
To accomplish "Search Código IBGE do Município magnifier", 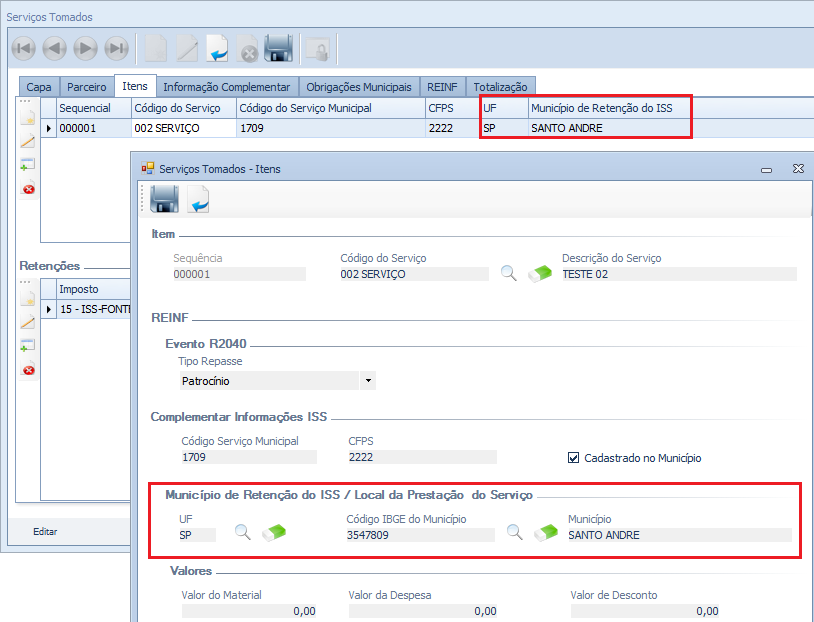I will click(515, 532).
